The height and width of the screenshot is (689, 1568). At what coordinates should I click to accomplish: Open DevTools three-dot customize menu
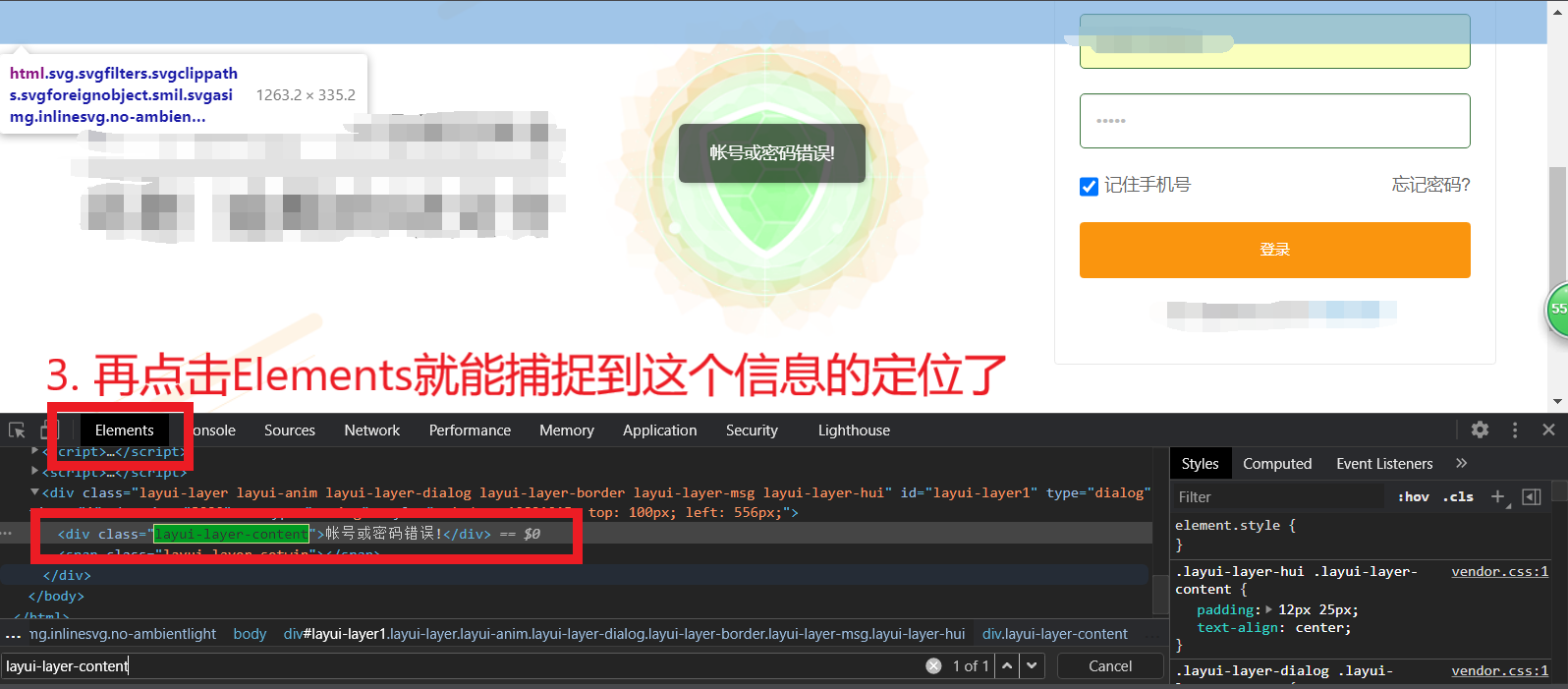(1515, 430)
